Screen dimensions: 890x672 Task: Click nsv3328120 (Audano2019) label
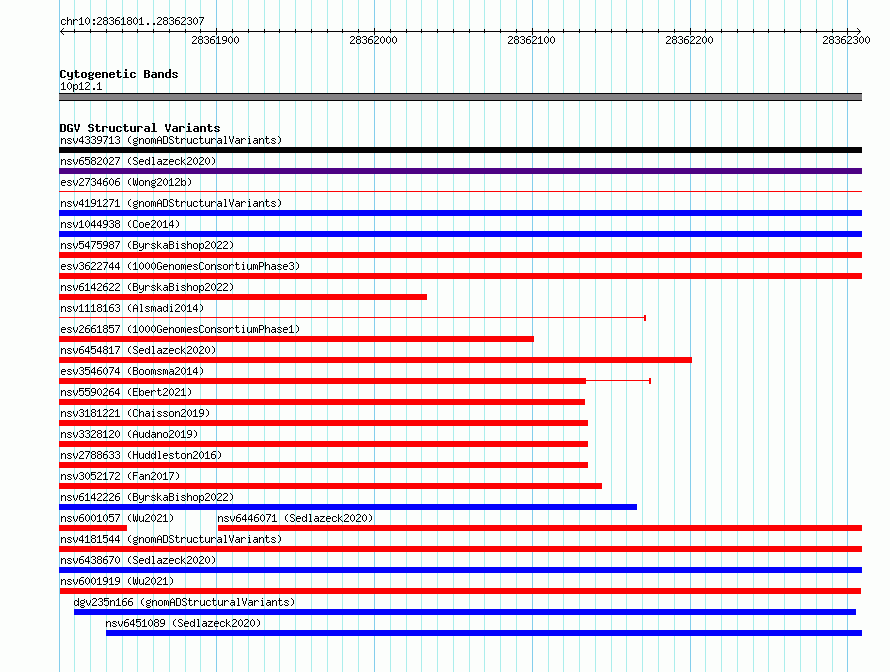(129, 434)
